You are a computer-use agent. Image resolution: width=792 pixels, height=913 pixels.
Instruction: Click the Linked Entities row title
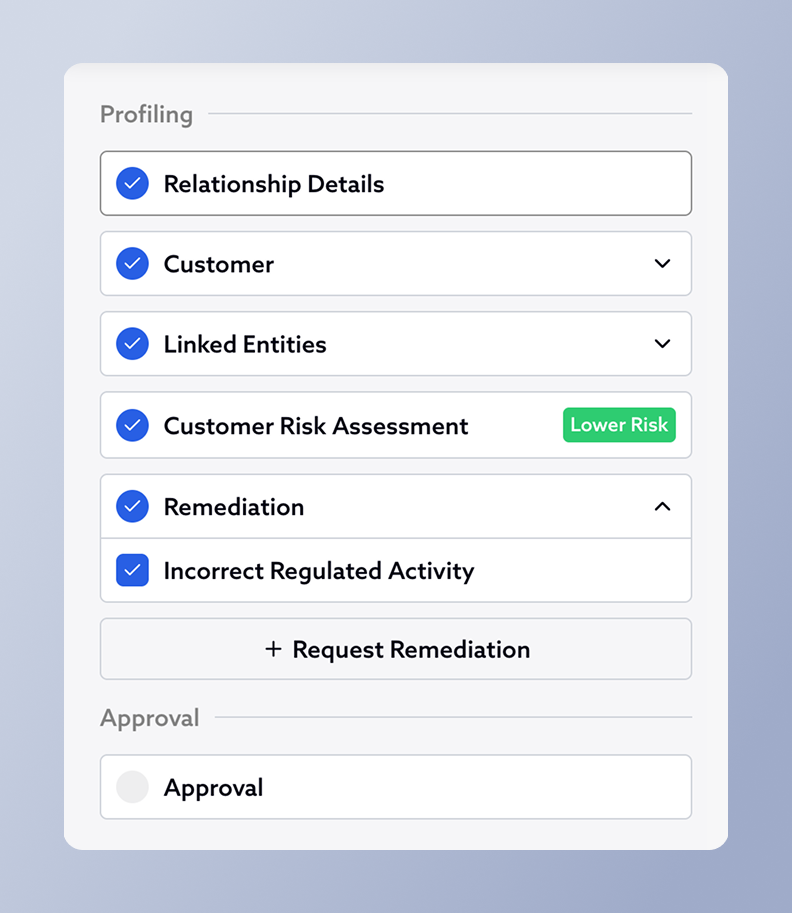coord(245,345)
